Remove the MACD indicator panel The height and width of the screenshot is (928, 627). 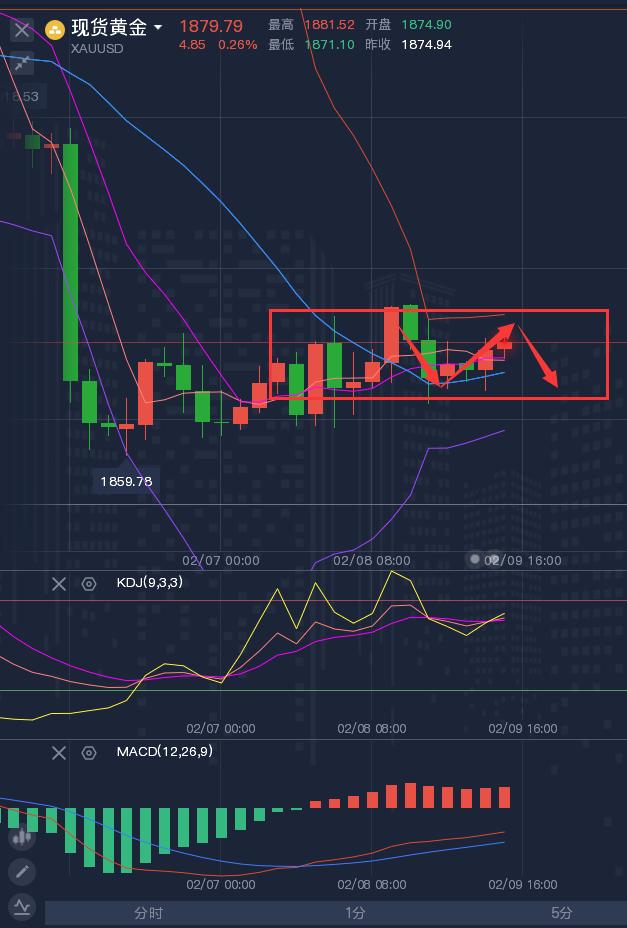pyautogui.click(x=59, y=753)
